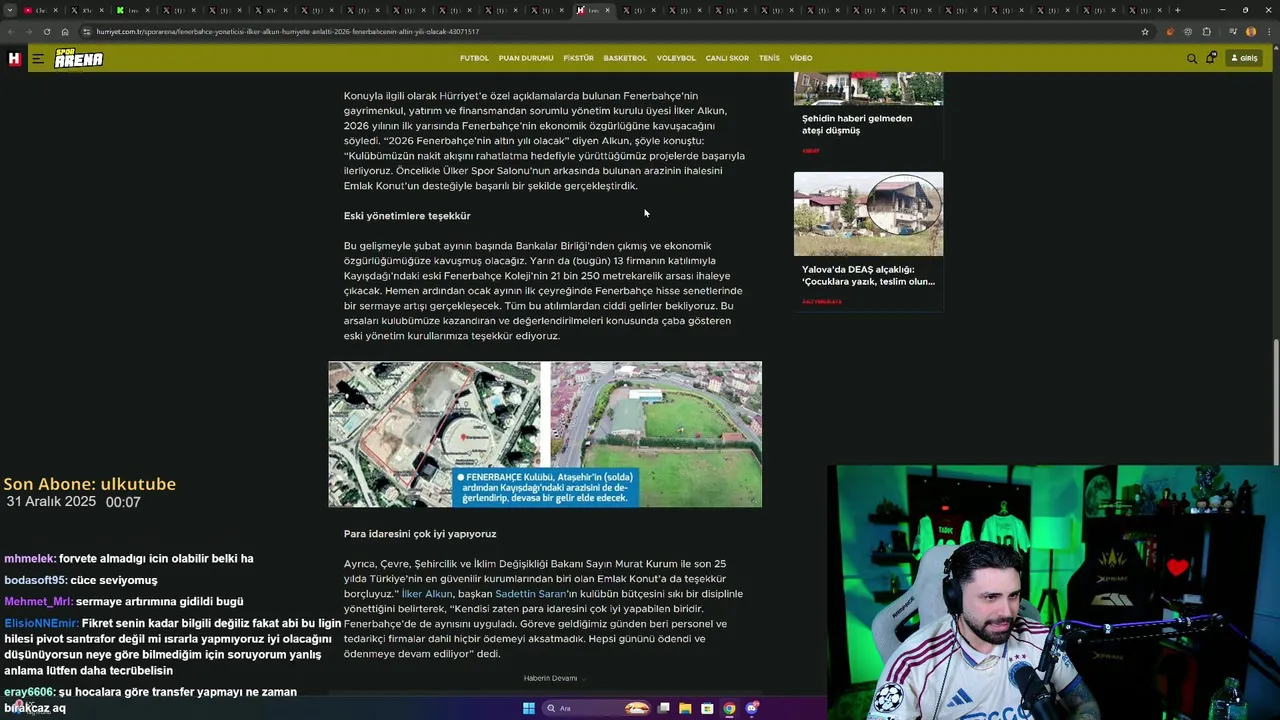Follow the İlker Alkun link
1280x720 pixels.
427,594
